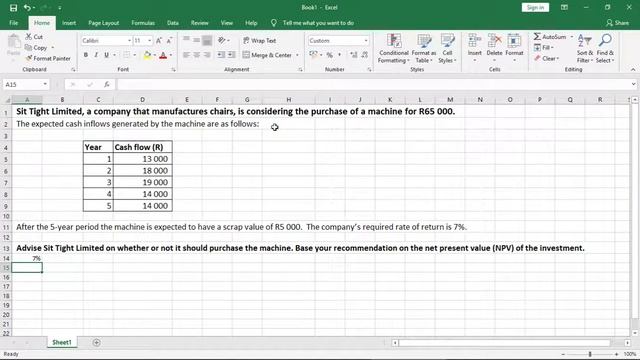The height and width of the screenshot is (360, 640).
Task: Click the Save icon in title bar
Action: (x=13, y=8)
